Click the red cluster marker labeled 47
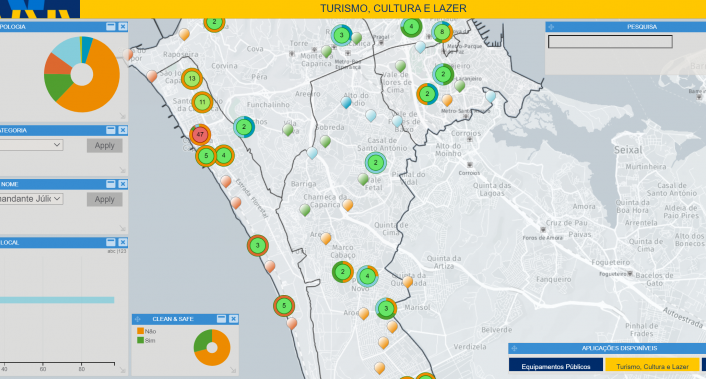 [x=200, y=134]
